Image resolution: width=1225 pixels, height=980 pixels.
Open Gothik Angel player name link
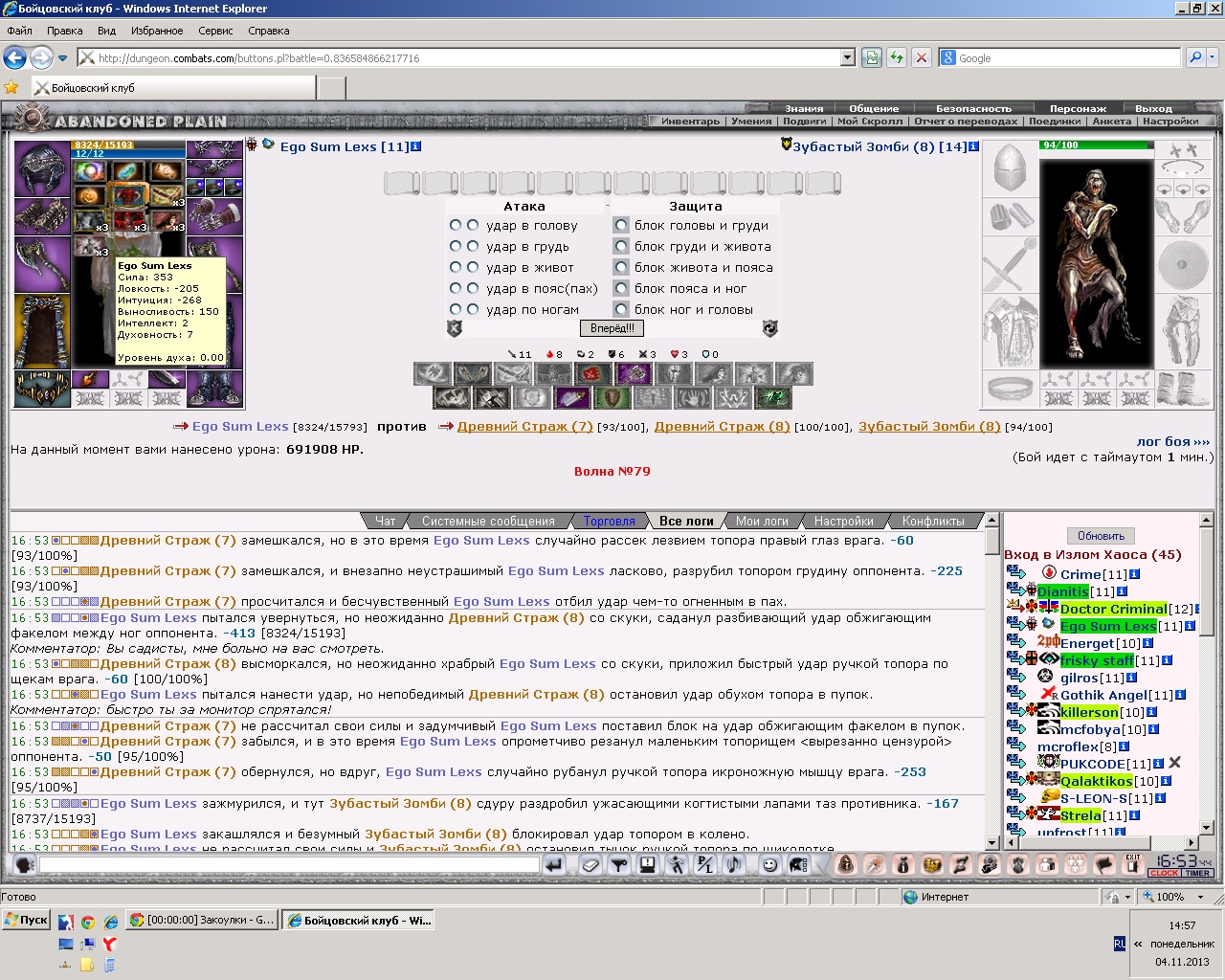click(x=1103, y=695)
